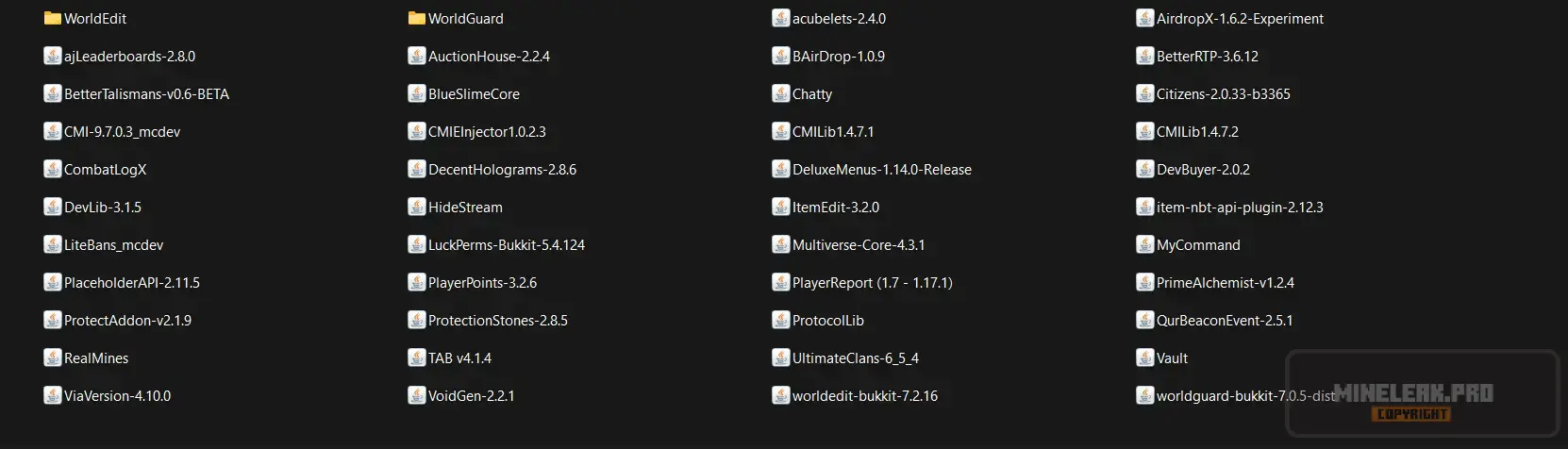Select the item-nbt-api-plugin-2.12.3 file name
Viewport: 1568px width, 449px height.
click(x=1240, y=208)
